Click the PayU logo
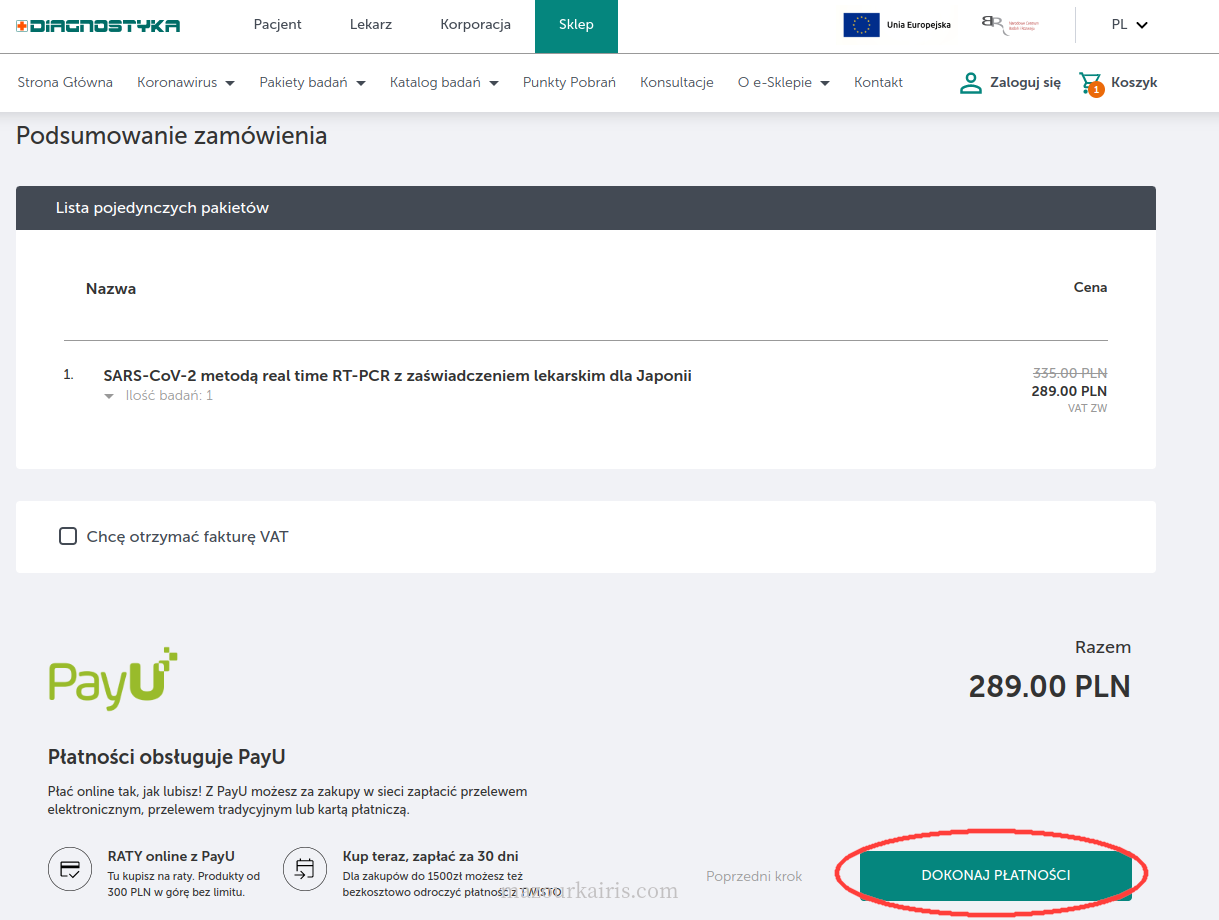This screenshot has width=1219, height=920. tap(113, 678)
